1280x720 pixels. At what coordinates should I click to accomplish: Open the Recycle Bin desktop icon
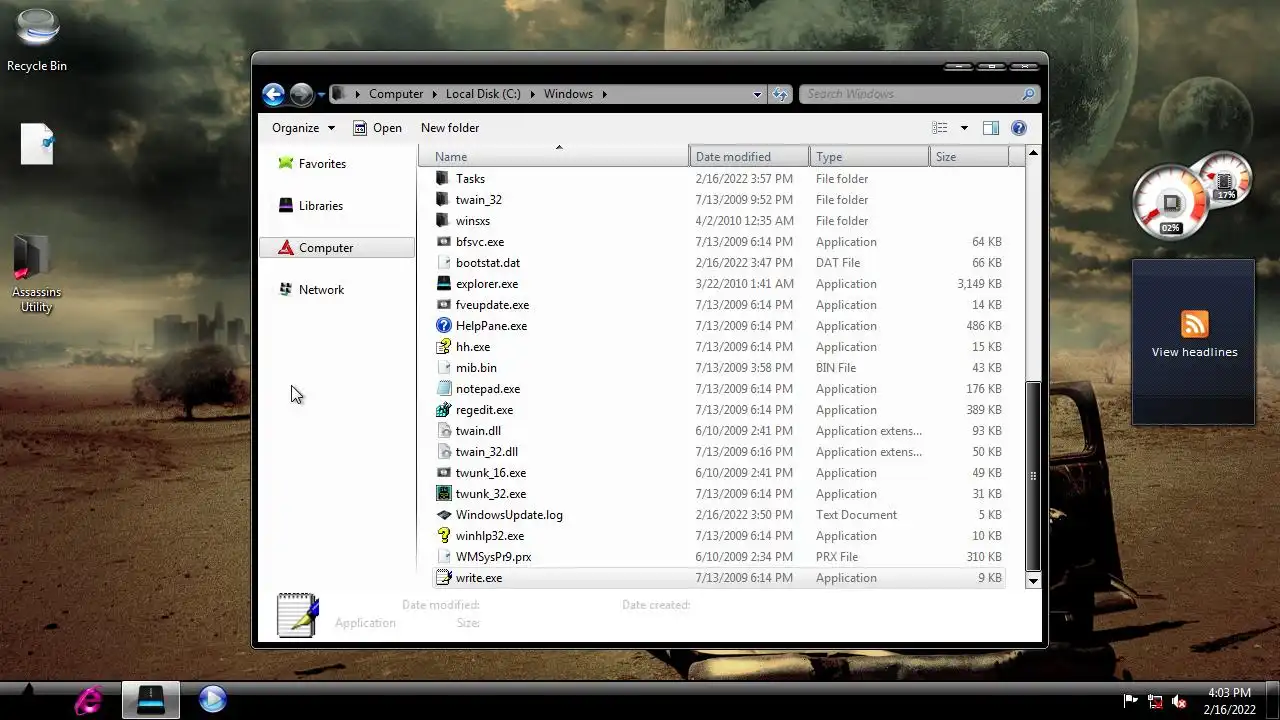click(x=37, y=40)
